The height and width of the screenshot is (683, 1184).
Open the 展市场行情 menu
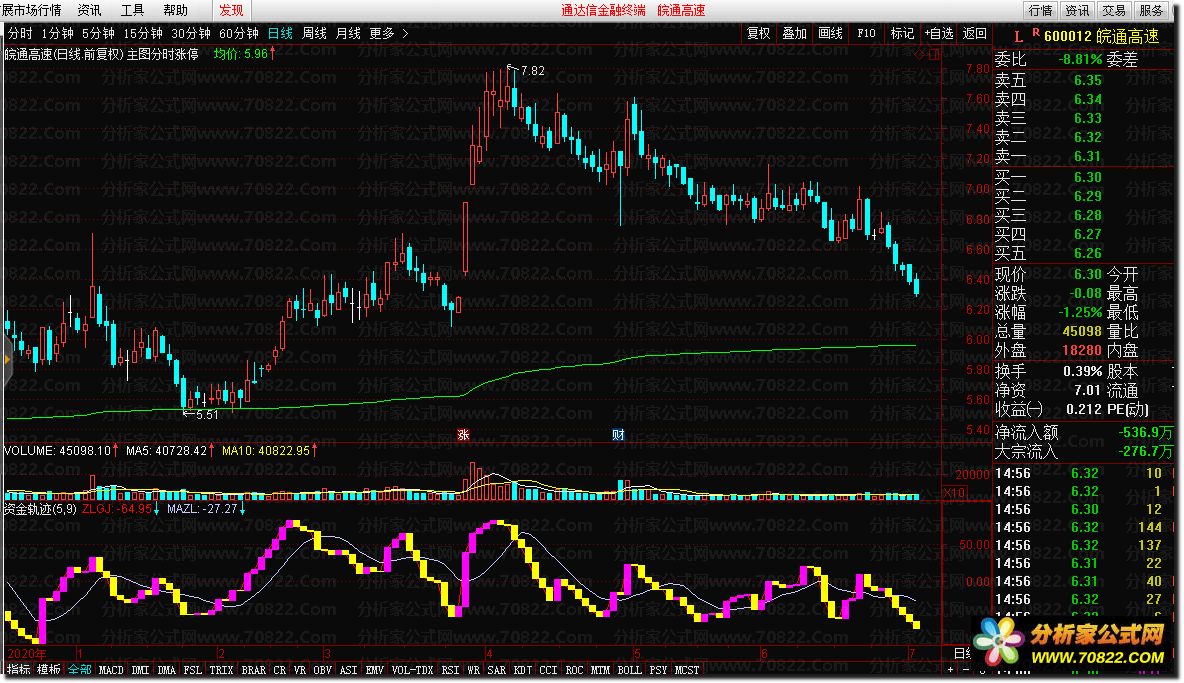31,11
